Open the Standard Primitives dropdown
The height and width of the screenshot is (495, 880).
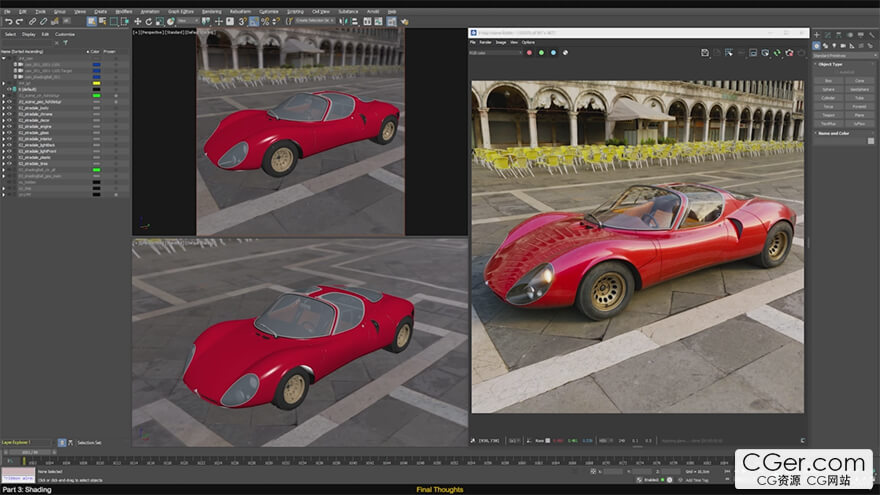[x=843, y=56]
